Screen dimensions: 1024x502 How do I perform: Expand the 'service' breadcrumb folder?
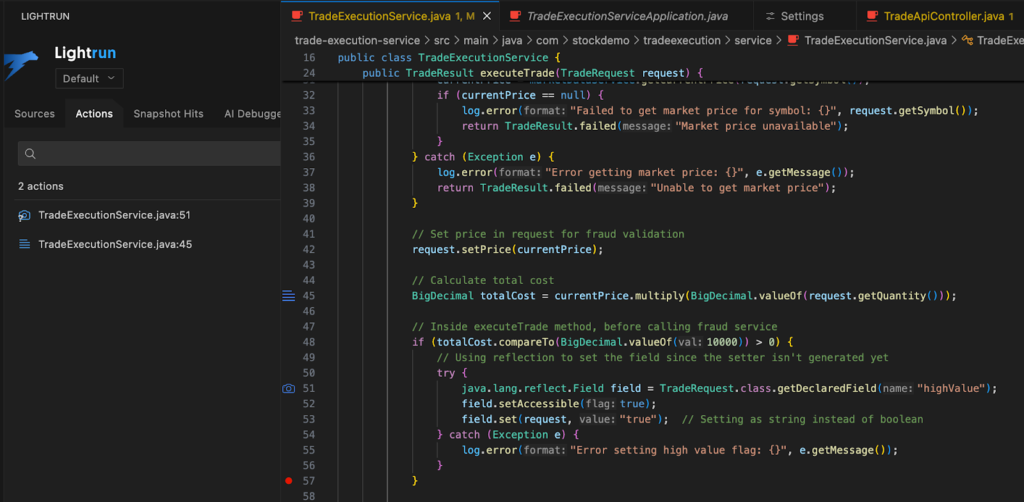[x=753, y=40]
